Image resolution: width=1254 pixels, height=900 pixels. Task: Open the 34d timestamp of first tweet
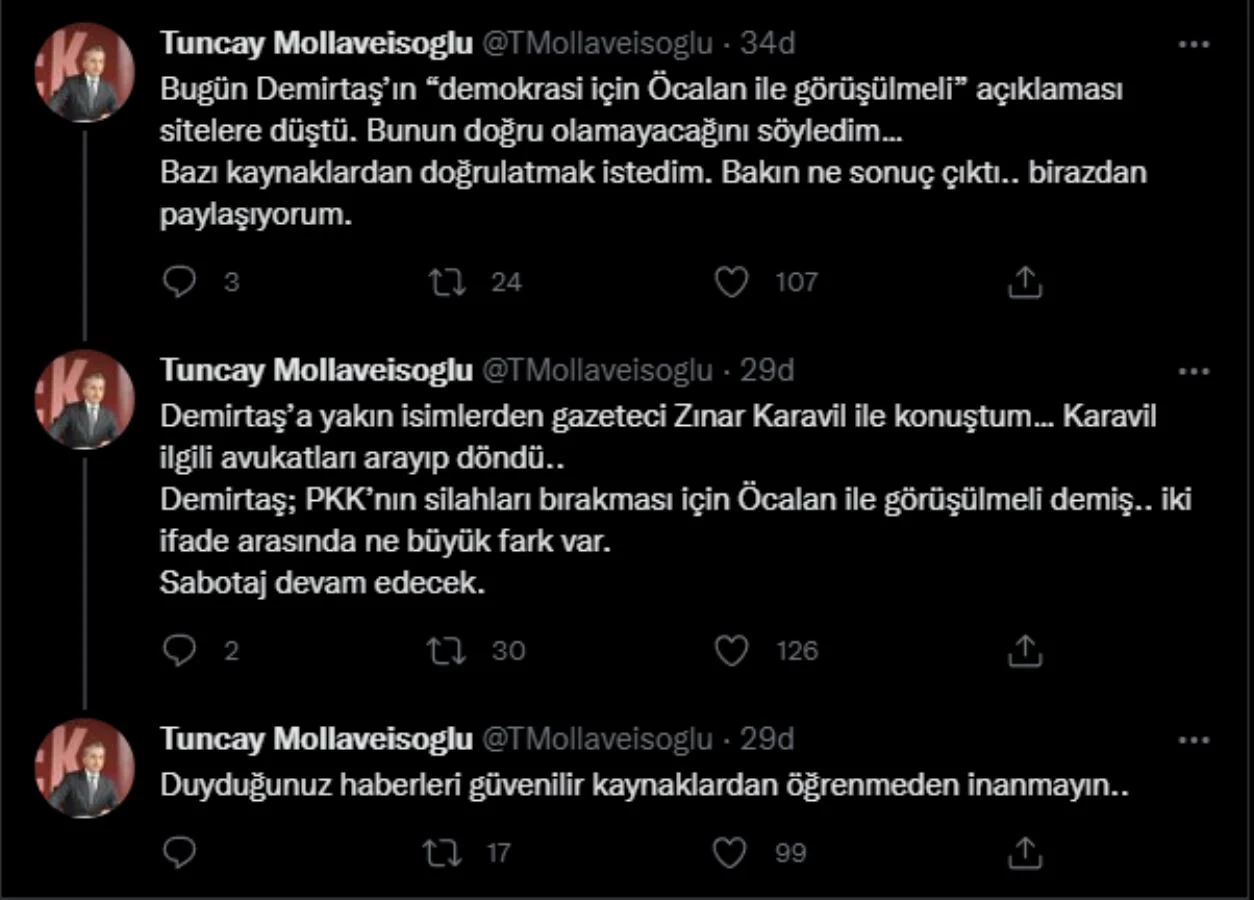click(767, 43)
